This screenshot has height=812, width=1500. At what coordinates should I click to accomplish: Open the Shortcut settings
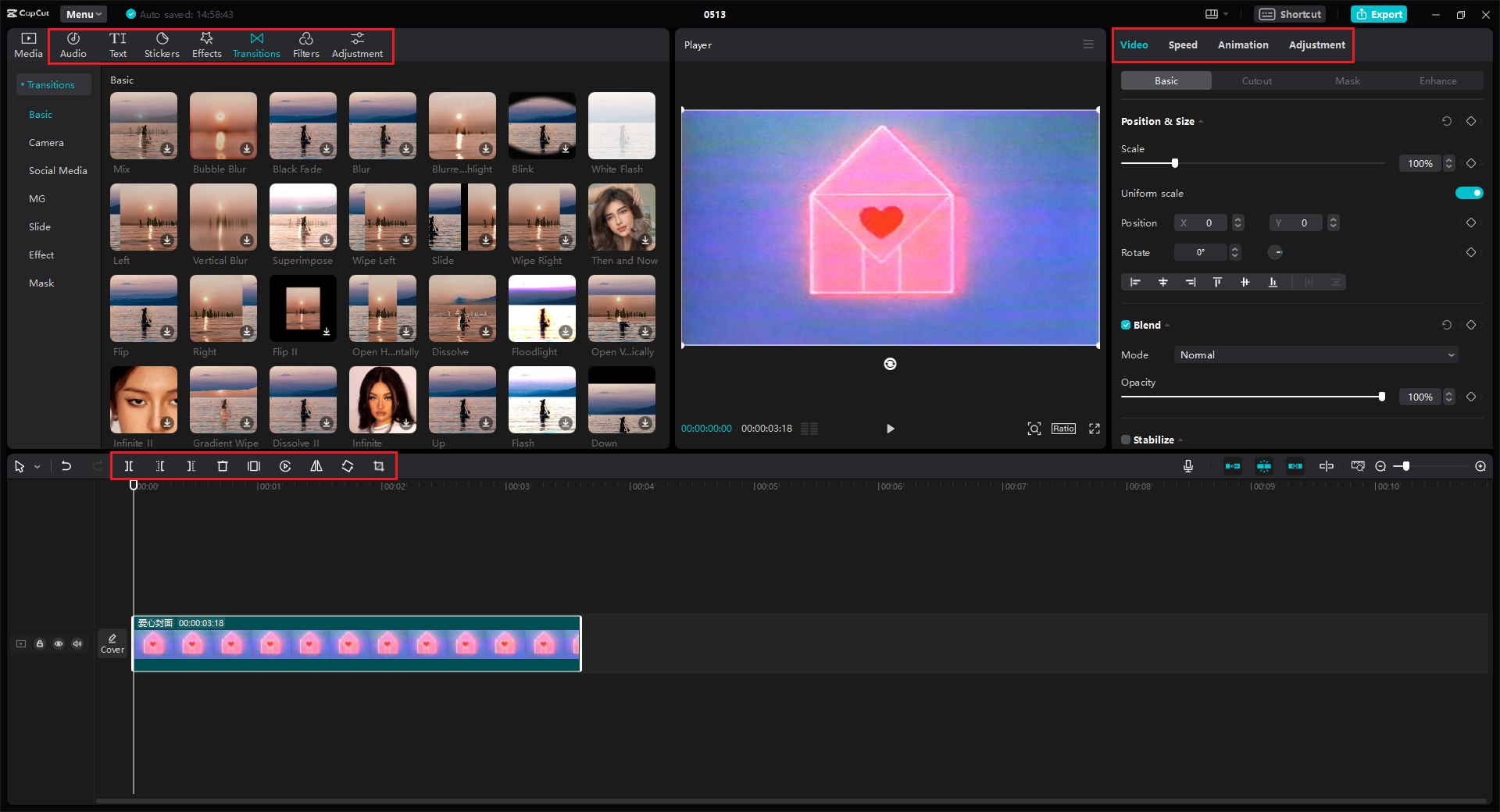click(1289, 14)
